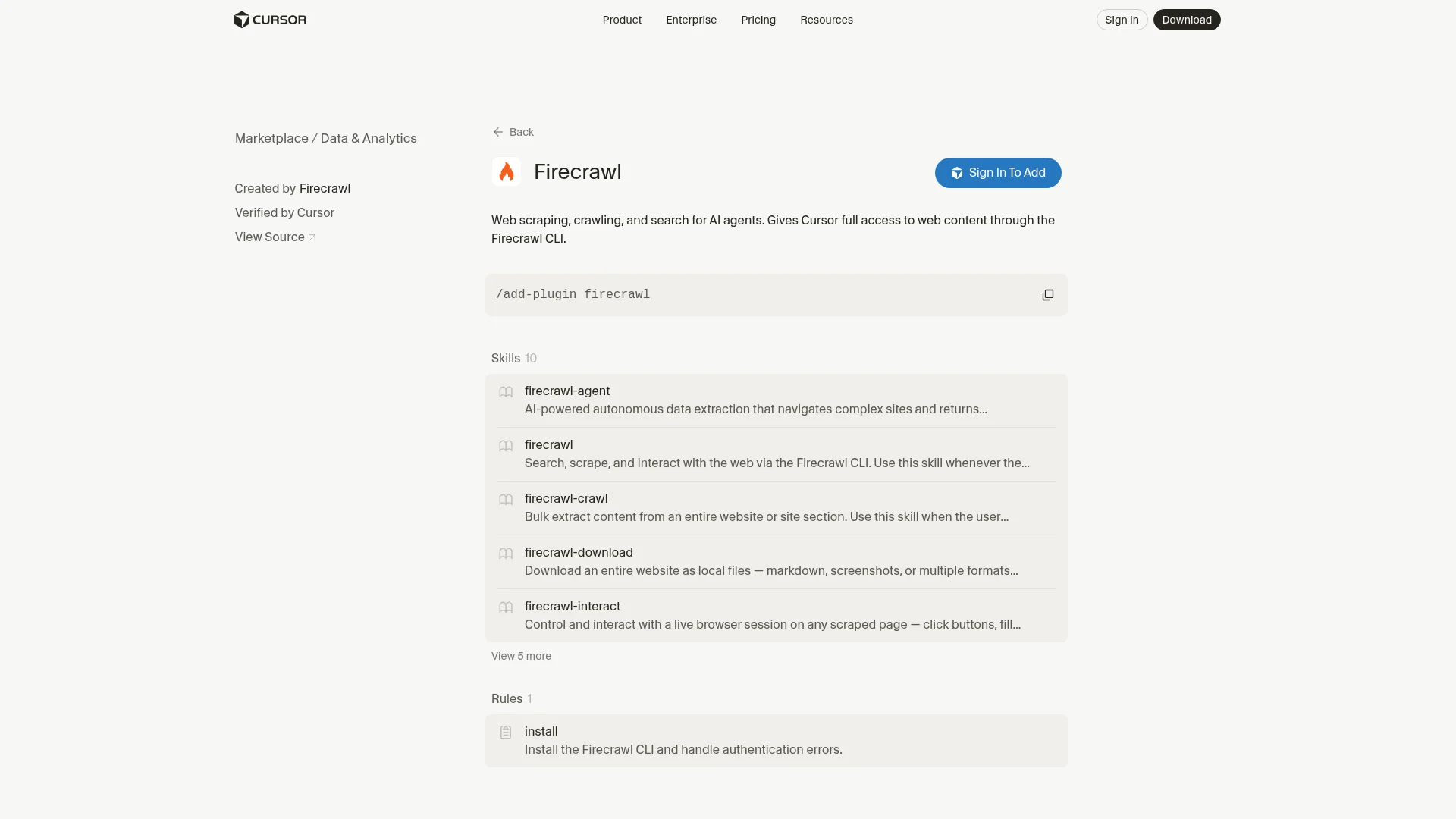Viewport: 1456px width, 819px height.
Task: Open View Source external link
Action: (275, 237)
